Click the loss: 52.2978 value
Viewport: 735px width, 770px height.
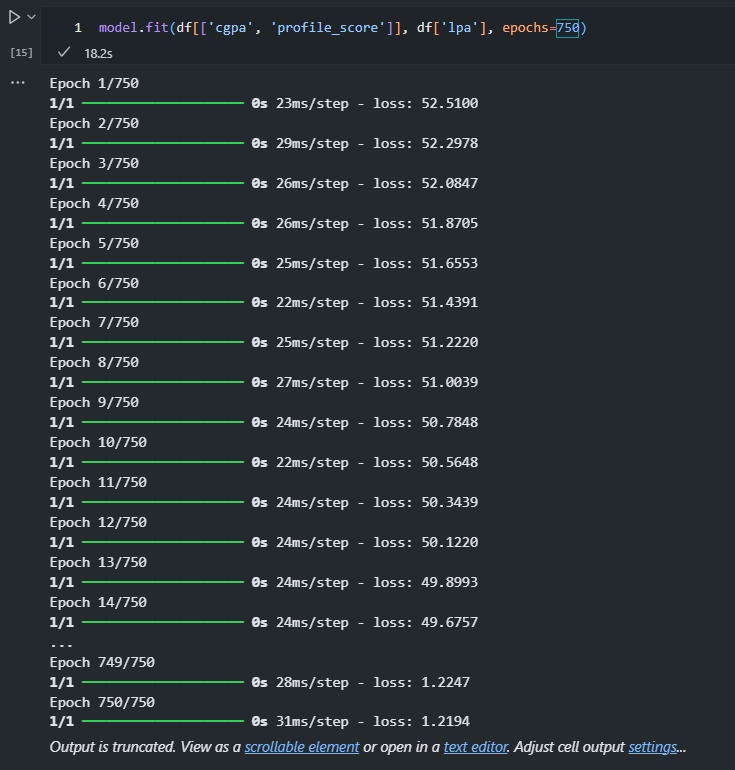tap(426, 143)
